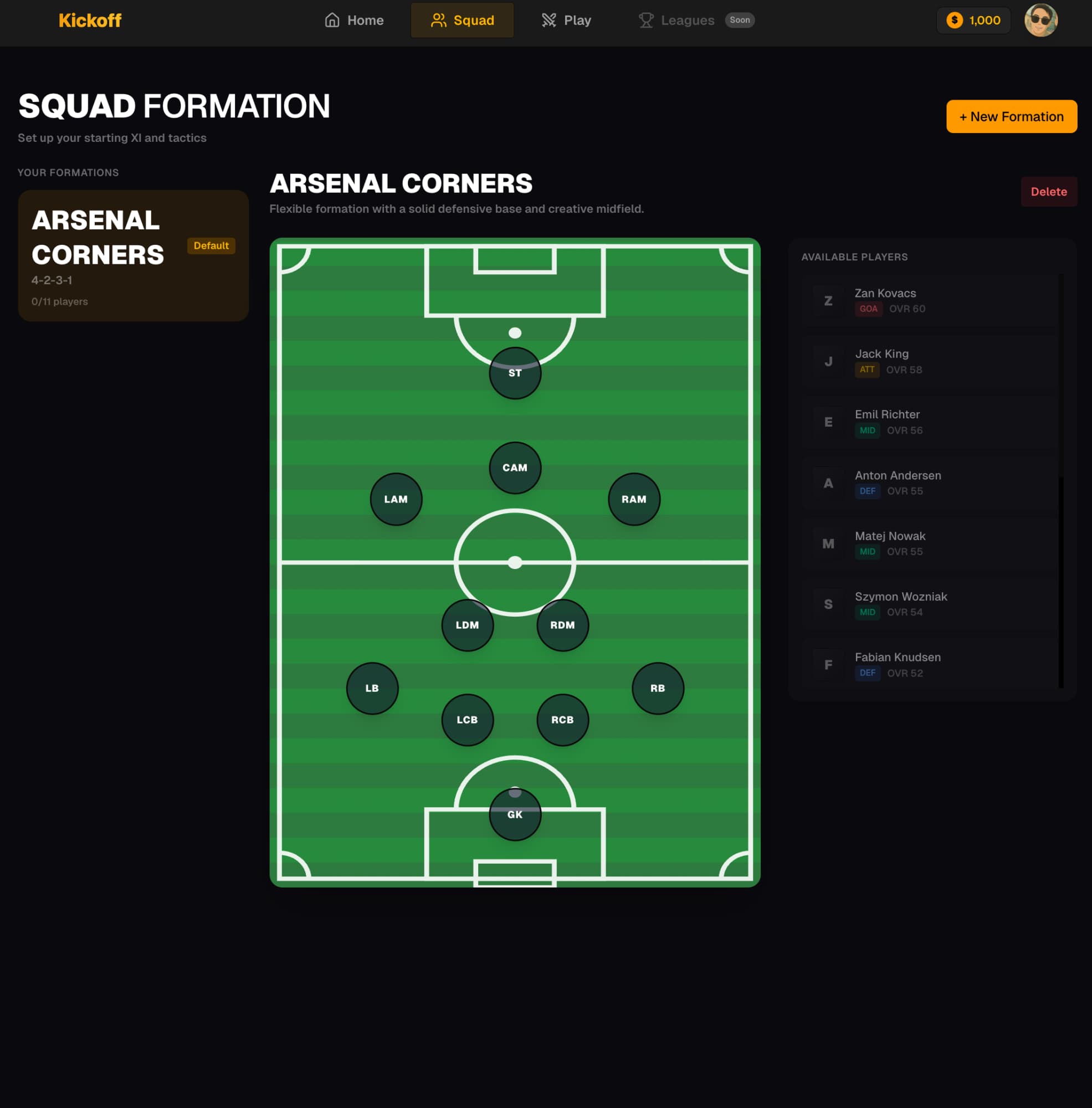Image resolution: width=1092 pixels, height=1108 pixels.
Task: Select the ST position slot
Action: click(515, 373)
